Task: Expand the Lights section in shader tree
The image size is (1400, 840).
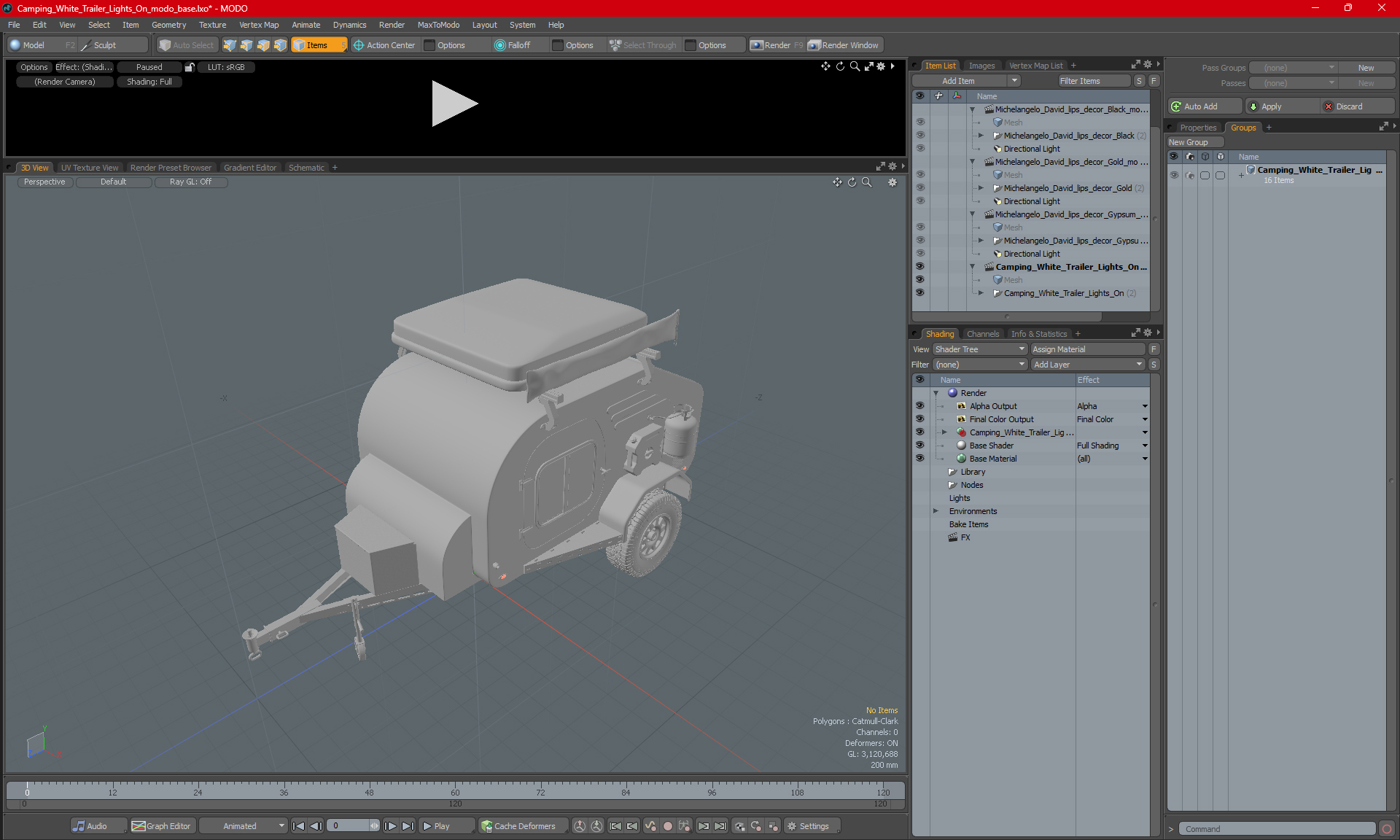Action: pyautogui.click(x=935, y=498)
